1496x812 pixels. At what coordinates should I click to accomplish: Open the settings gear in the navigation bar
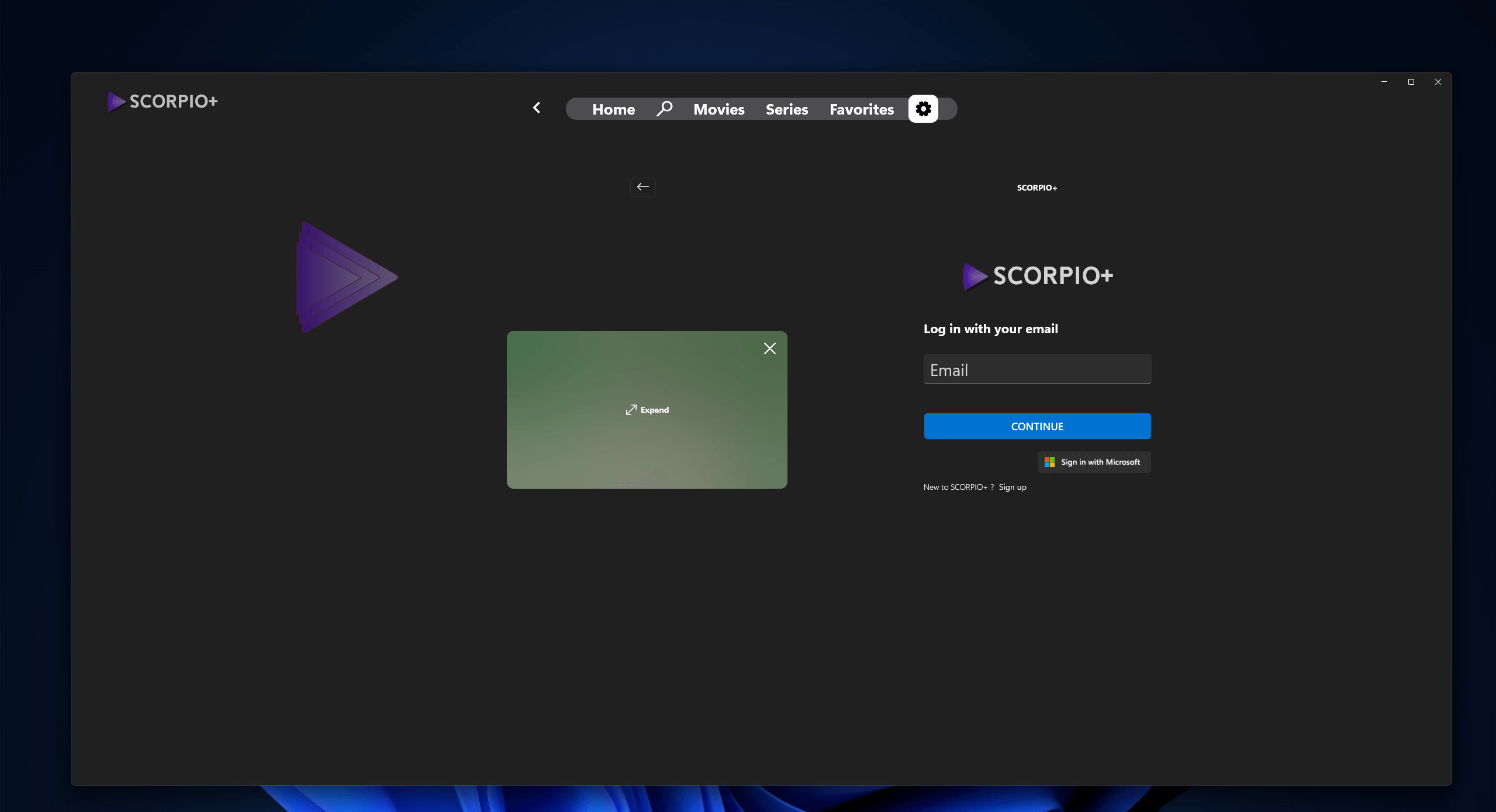point(923,108)
